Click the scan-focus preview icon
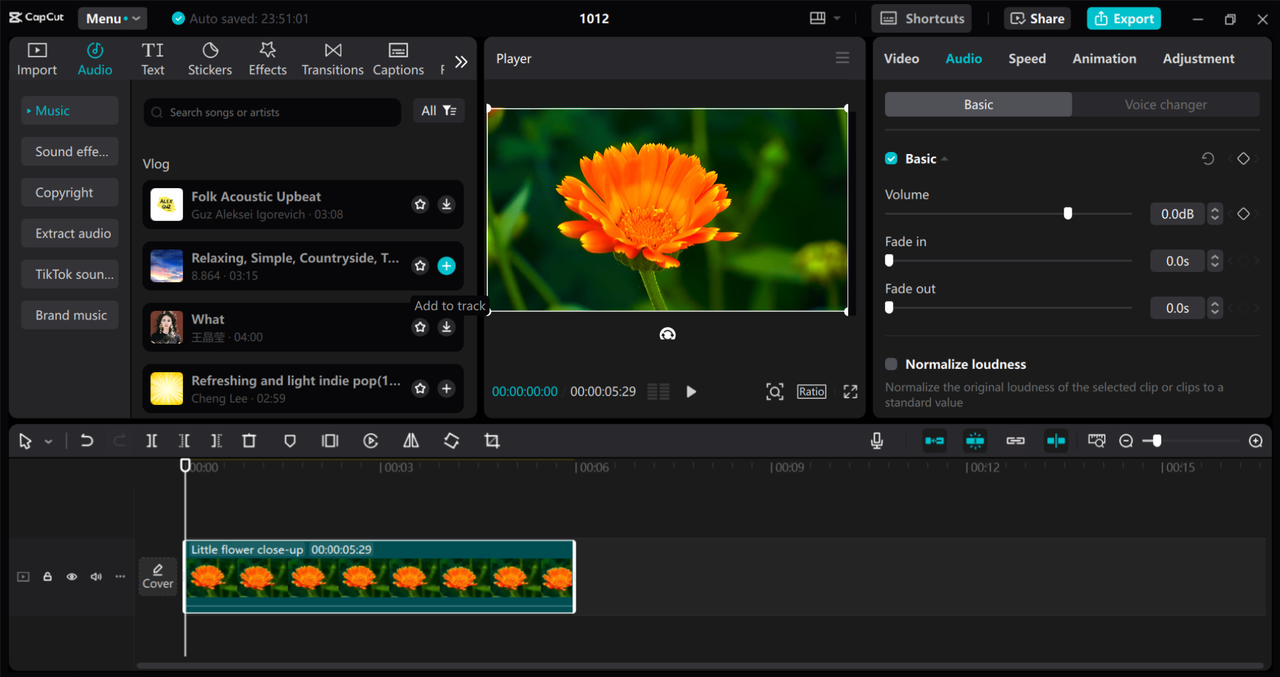Image resolution: width=1280 pixels, height=677 pixels. coord(775,392)
